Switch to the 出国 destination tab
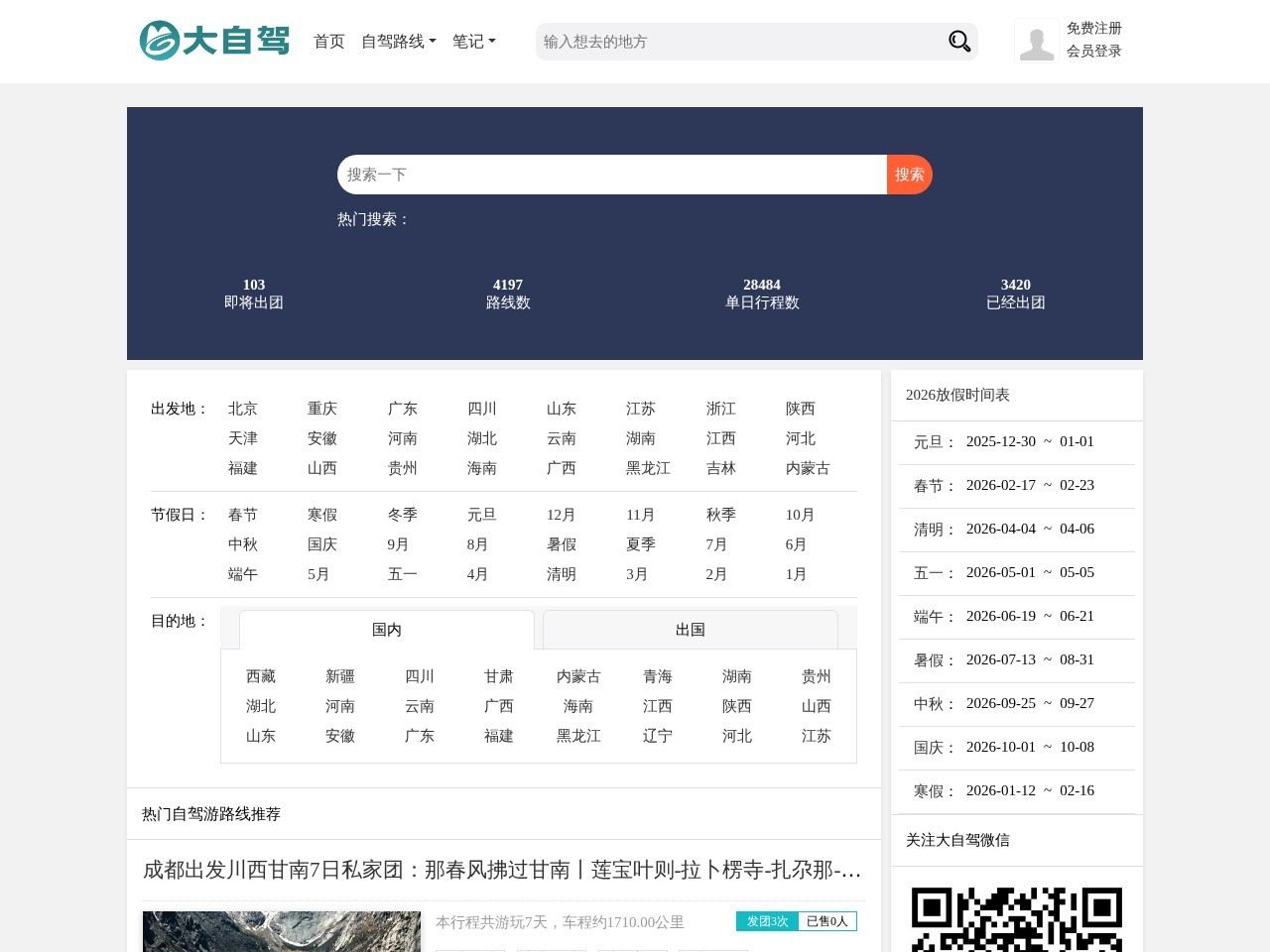This screenshot has width=1270, height=952. pos(691,630)
